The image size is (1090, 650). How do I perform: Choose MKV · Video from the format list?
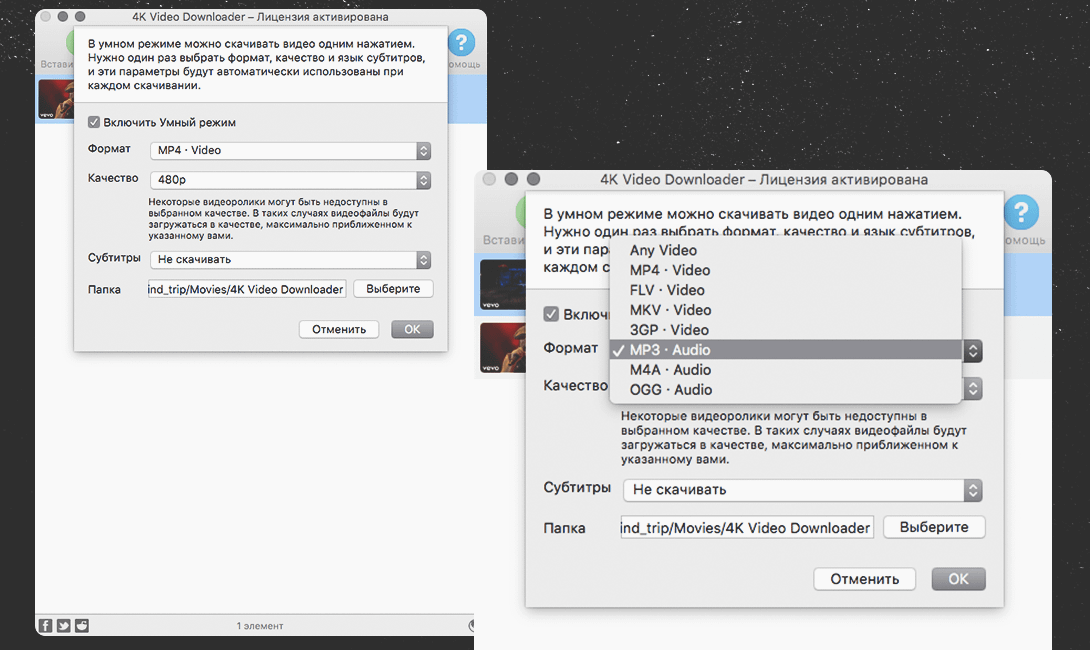click(x=786, y=310)
